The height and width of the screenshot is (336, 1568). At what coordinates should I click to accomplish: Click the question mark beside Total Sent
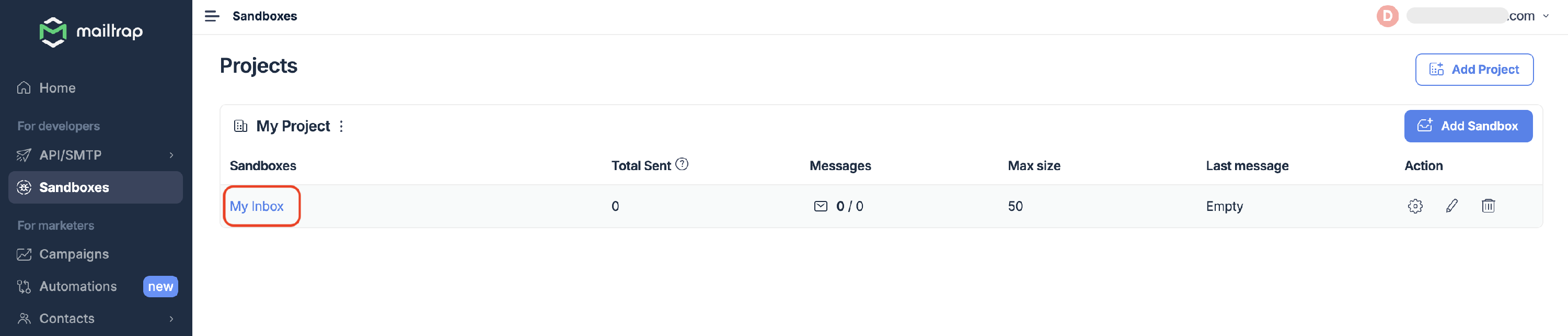point(683,163)
